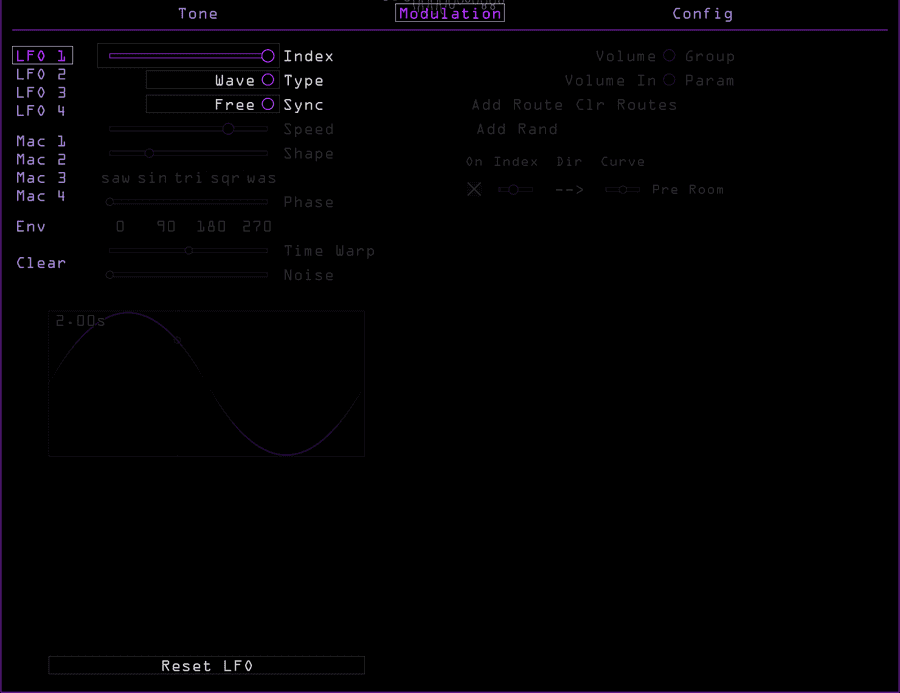Toggle the Volume In Param switch
This screenshot has height=693, width=900.
(669, 80)
